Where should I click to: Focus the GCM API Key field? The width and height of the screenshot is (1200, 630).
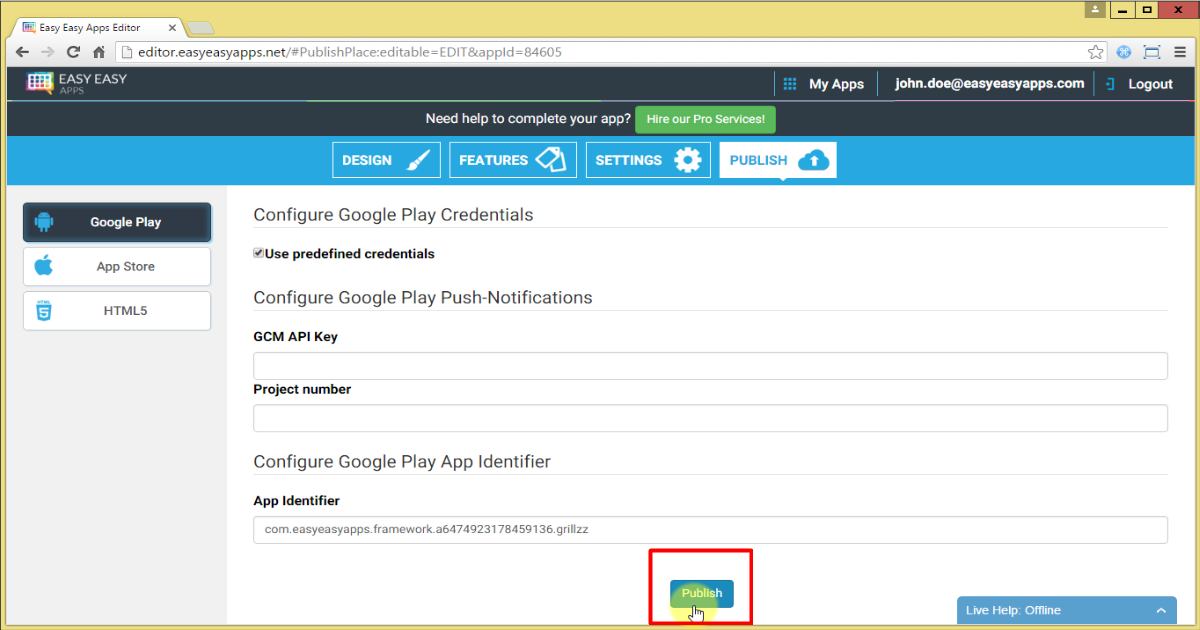[710, 365]
